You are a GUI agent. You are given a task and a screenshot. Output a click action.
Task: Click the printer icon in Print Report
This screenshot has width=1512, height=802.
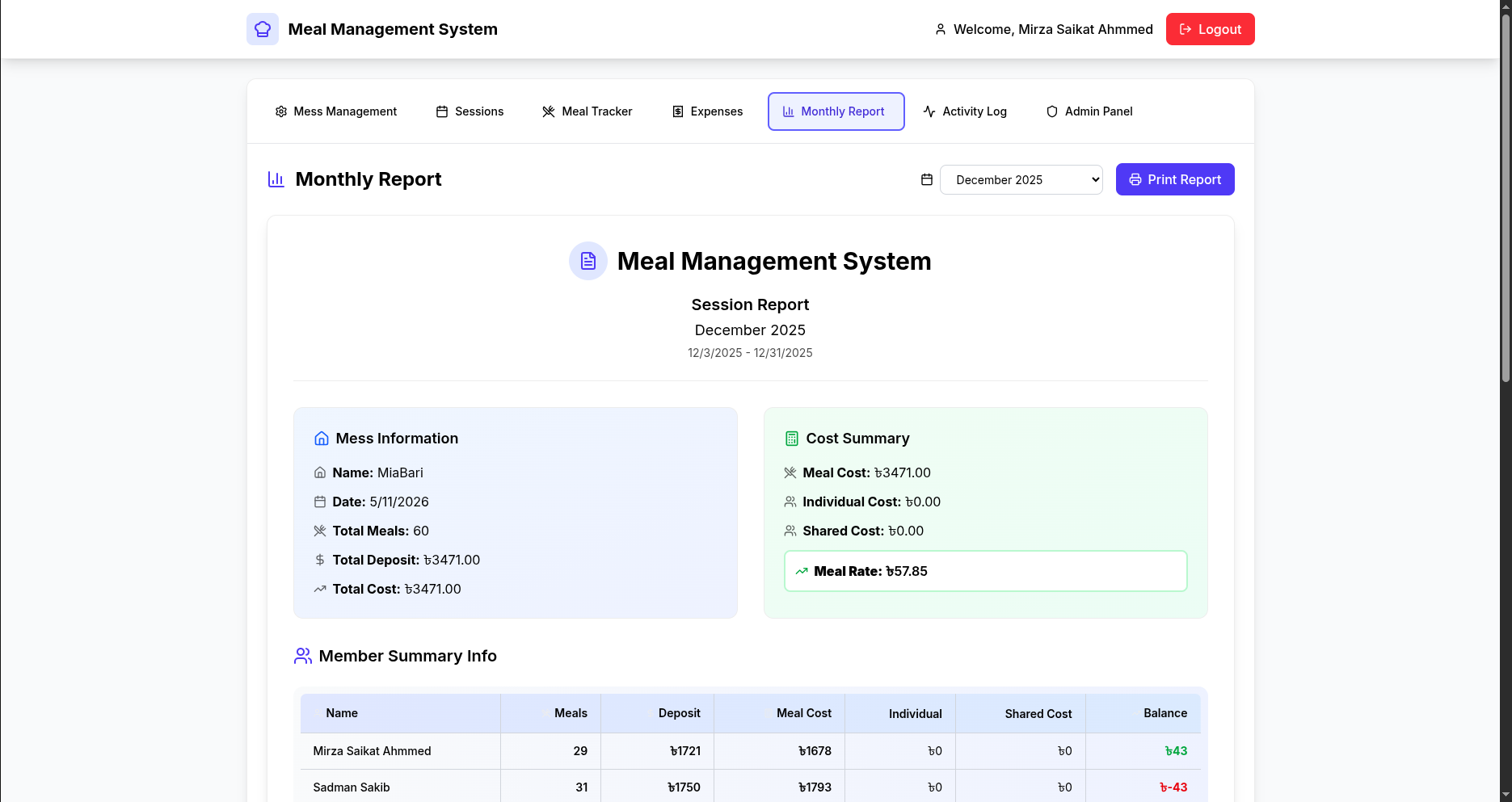coord(1135,179)
